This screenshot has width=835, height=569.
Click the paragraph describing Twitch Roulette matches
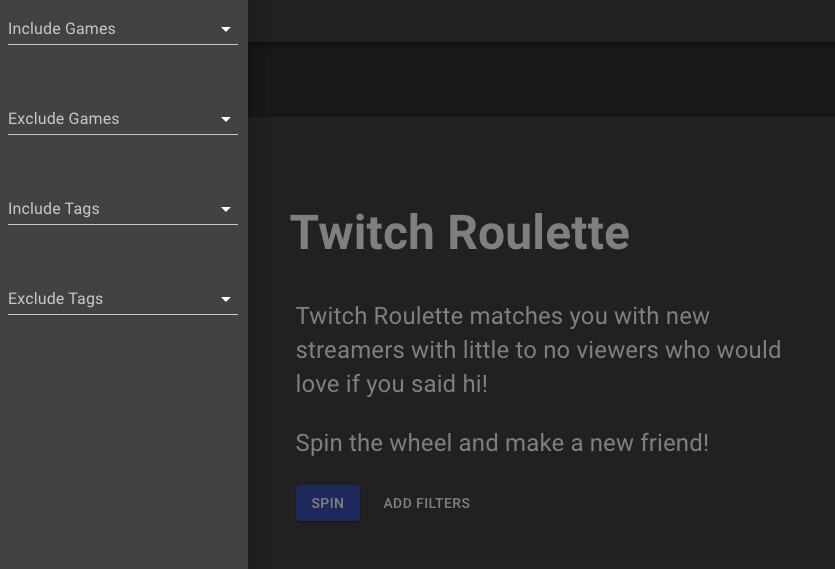(538, 350)
